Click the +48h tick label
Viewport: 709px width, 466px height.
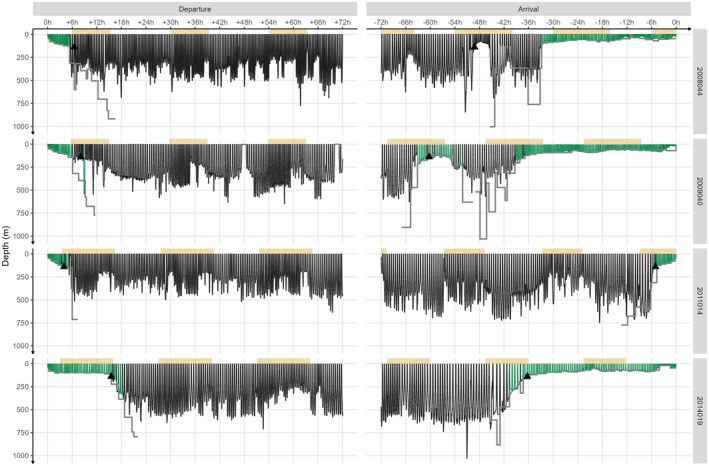[x=245, y=22]
